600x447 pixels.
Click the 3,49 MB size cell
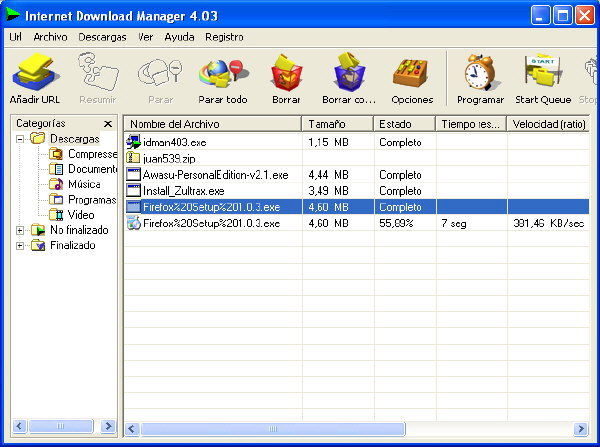tap(328, 191)
